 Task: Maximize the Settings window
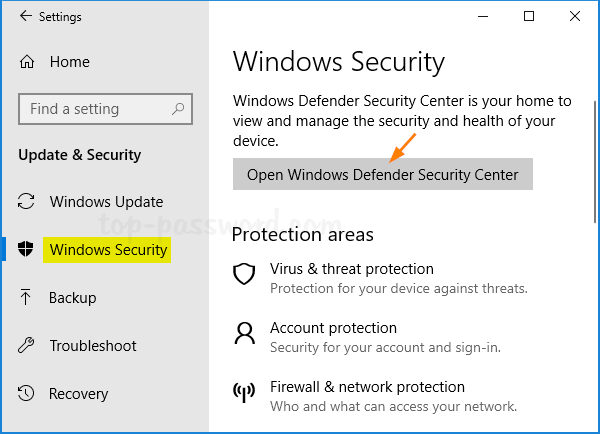529,16
